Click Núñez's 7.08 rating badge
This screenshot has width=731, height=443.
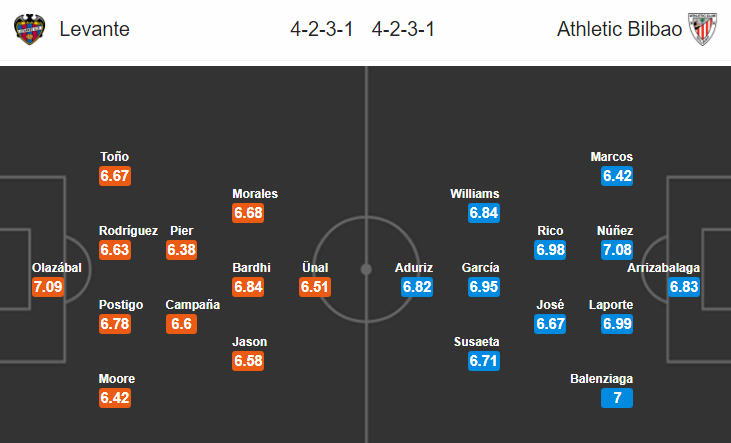[x=617, y=249]
